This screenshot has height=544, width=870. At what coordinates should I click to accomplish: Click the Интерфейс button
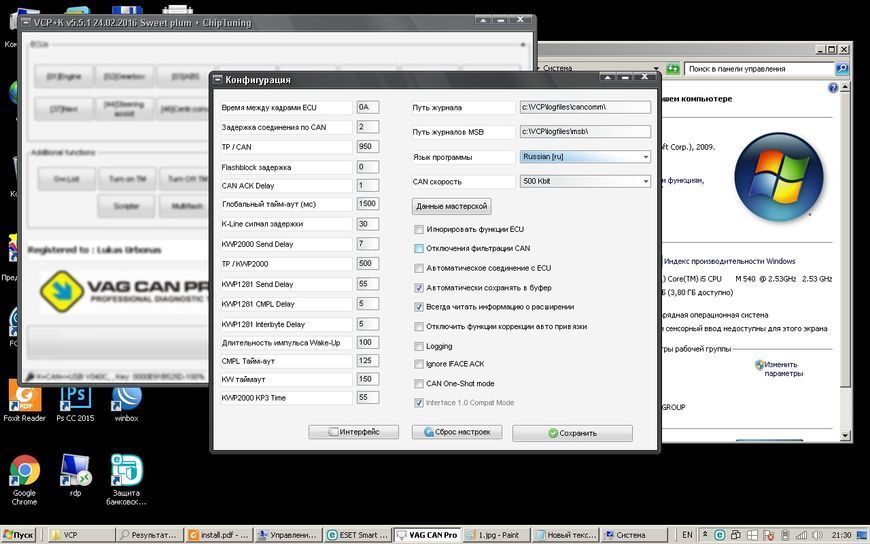353,432
